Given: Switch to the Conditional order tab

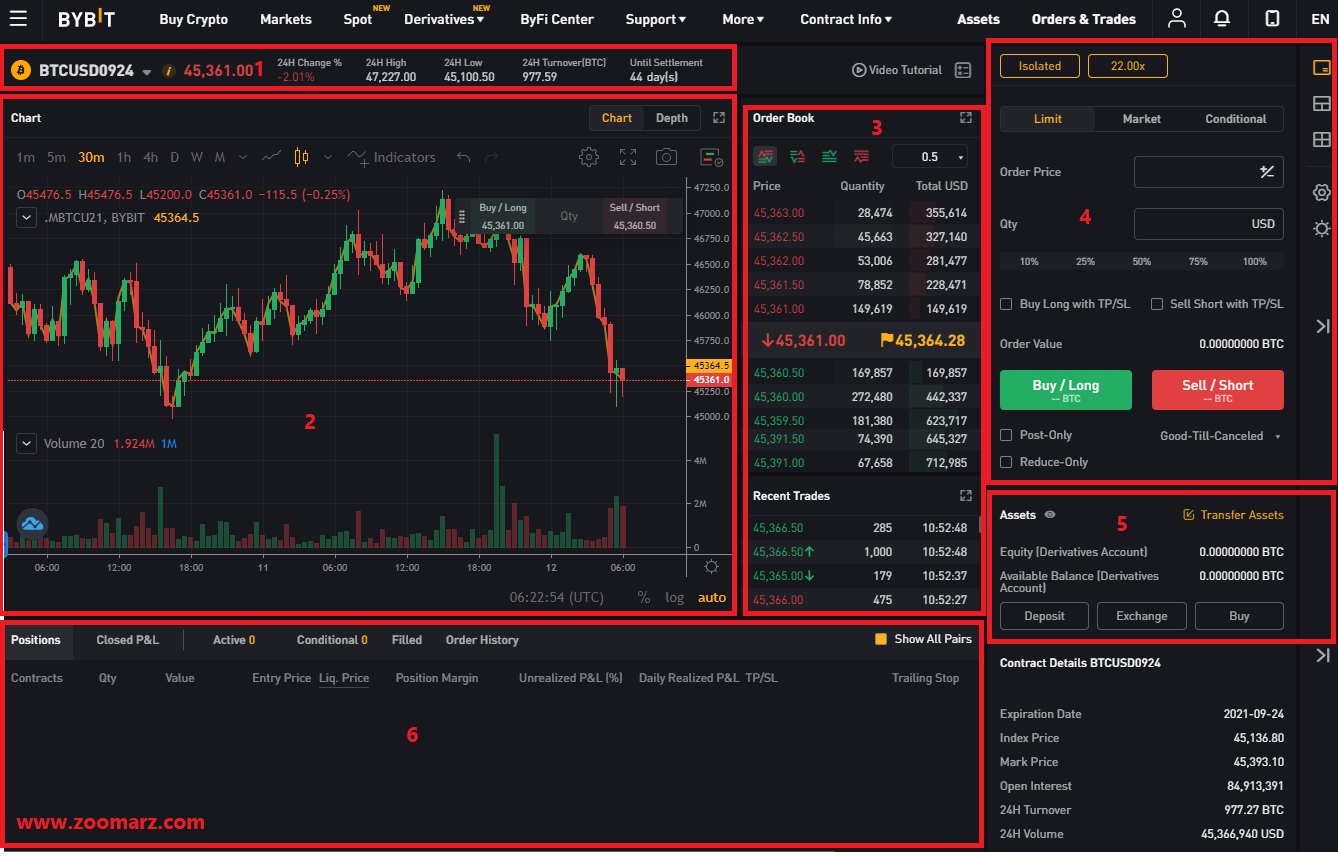Looking at the screenshot, I should 1235,118.
